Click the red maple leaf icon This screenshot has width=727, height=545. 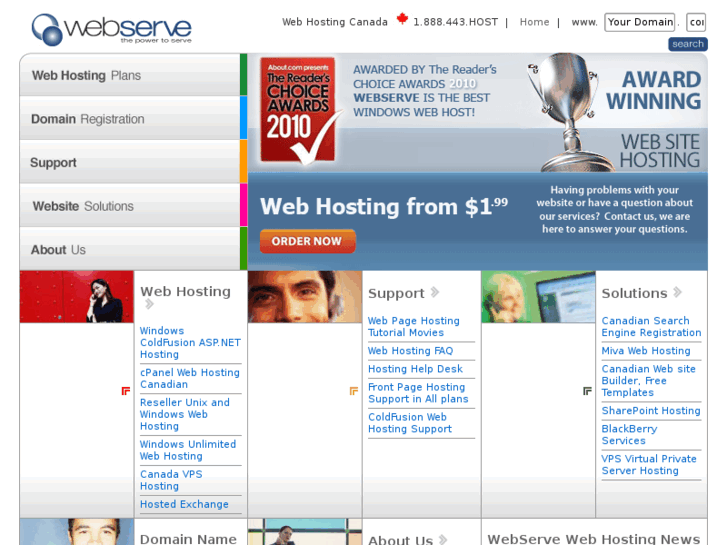pyautogui.click(x=402, y=19)
